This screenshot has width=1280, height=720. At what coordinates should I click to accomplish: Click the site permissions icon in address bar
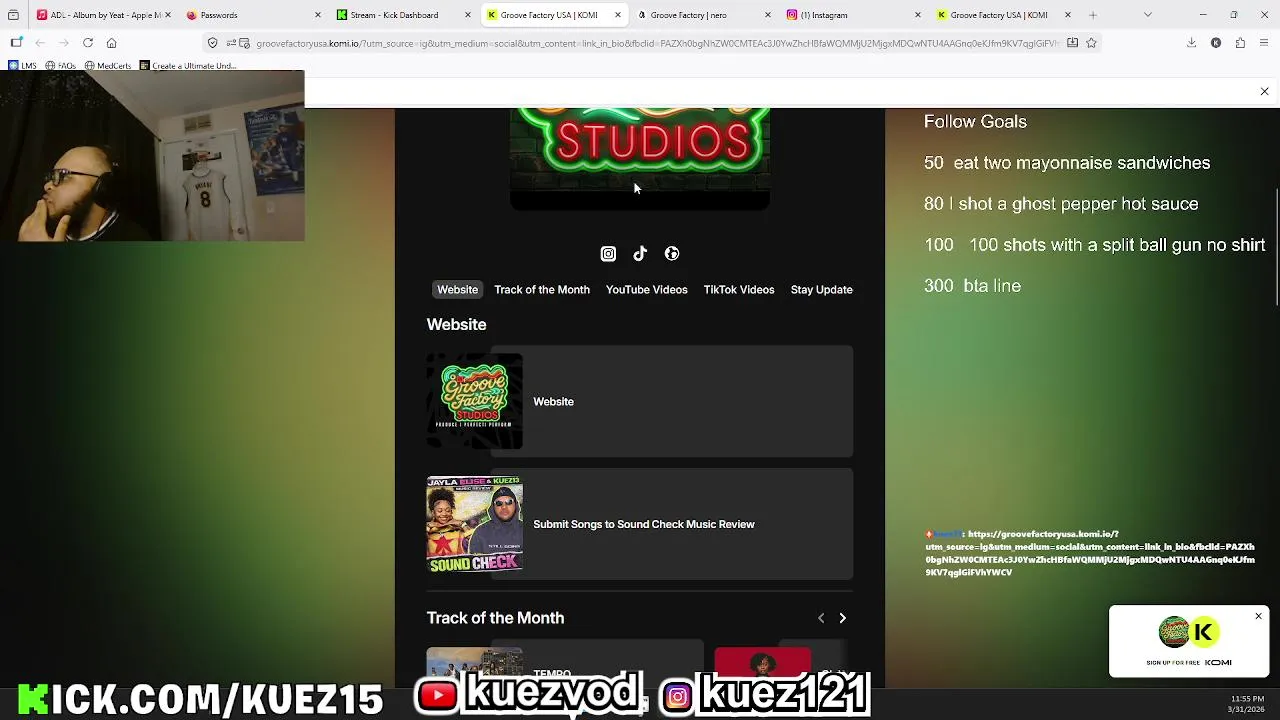click(231, 43)
